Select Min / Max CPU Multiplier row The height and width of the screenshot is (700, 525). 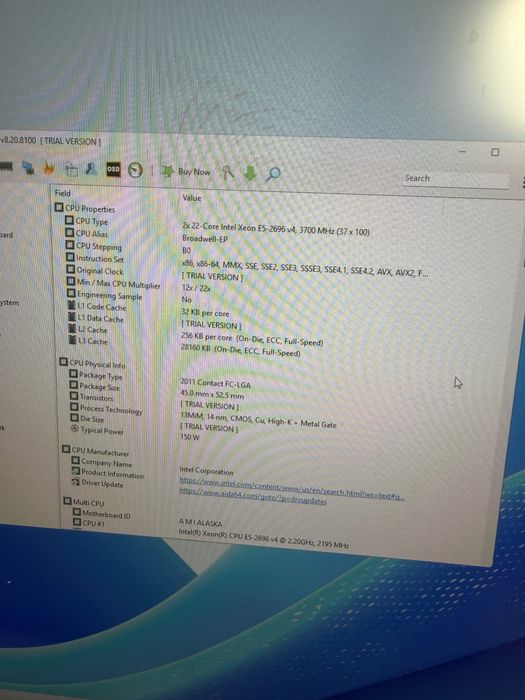(114, 283)
